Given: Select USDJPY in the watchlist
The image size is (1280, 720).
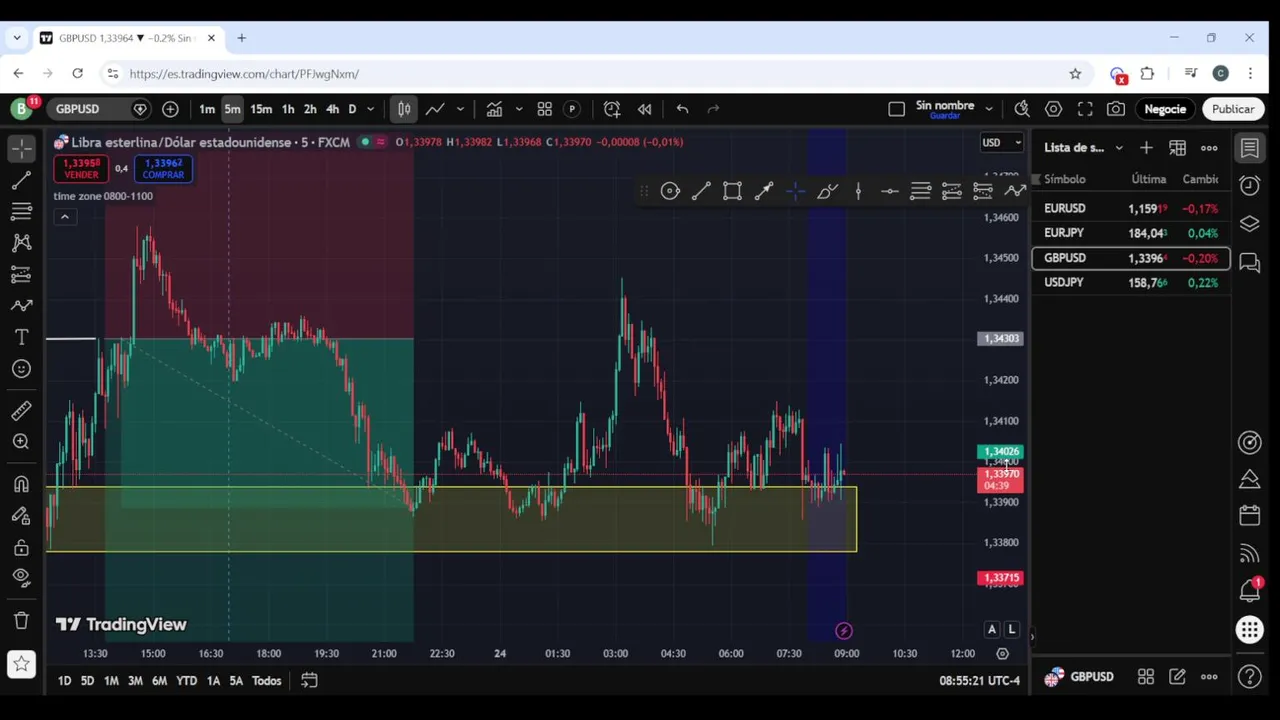Looking at the screenshot, I should 1131,283.
